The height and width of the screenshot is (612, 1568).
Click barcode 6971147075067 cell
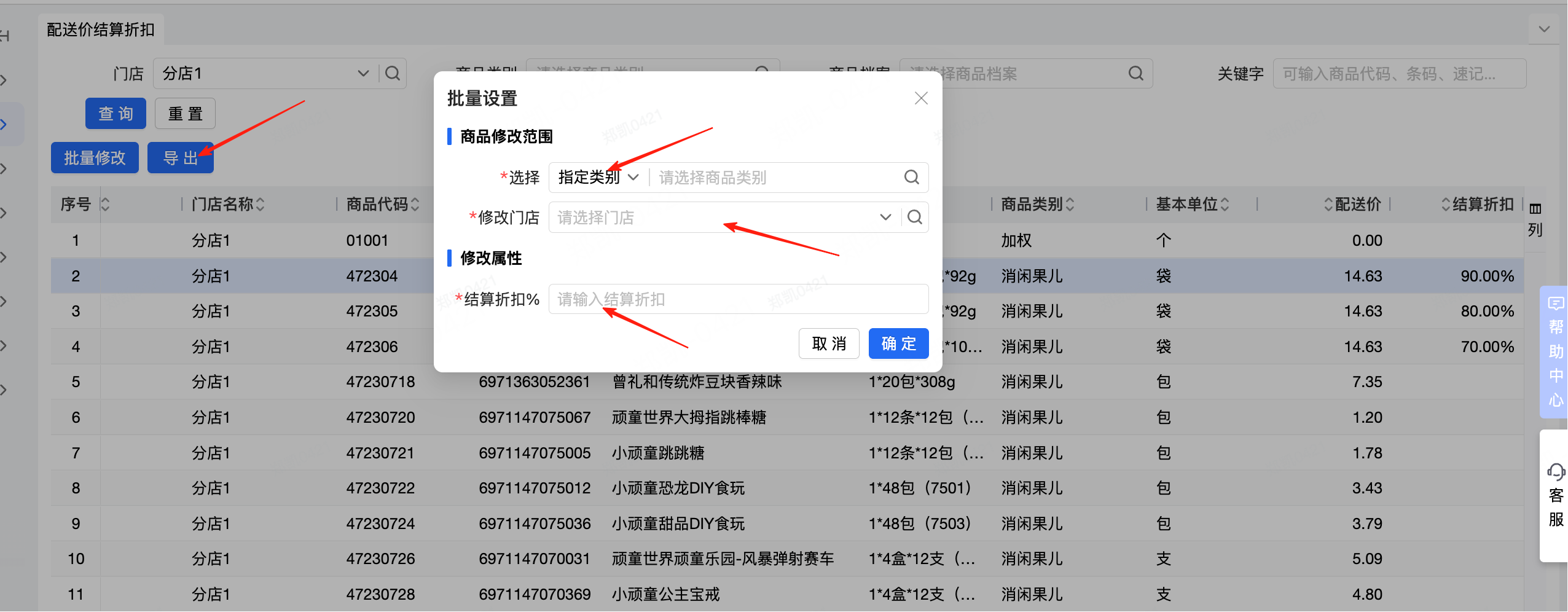click(535, 417)
